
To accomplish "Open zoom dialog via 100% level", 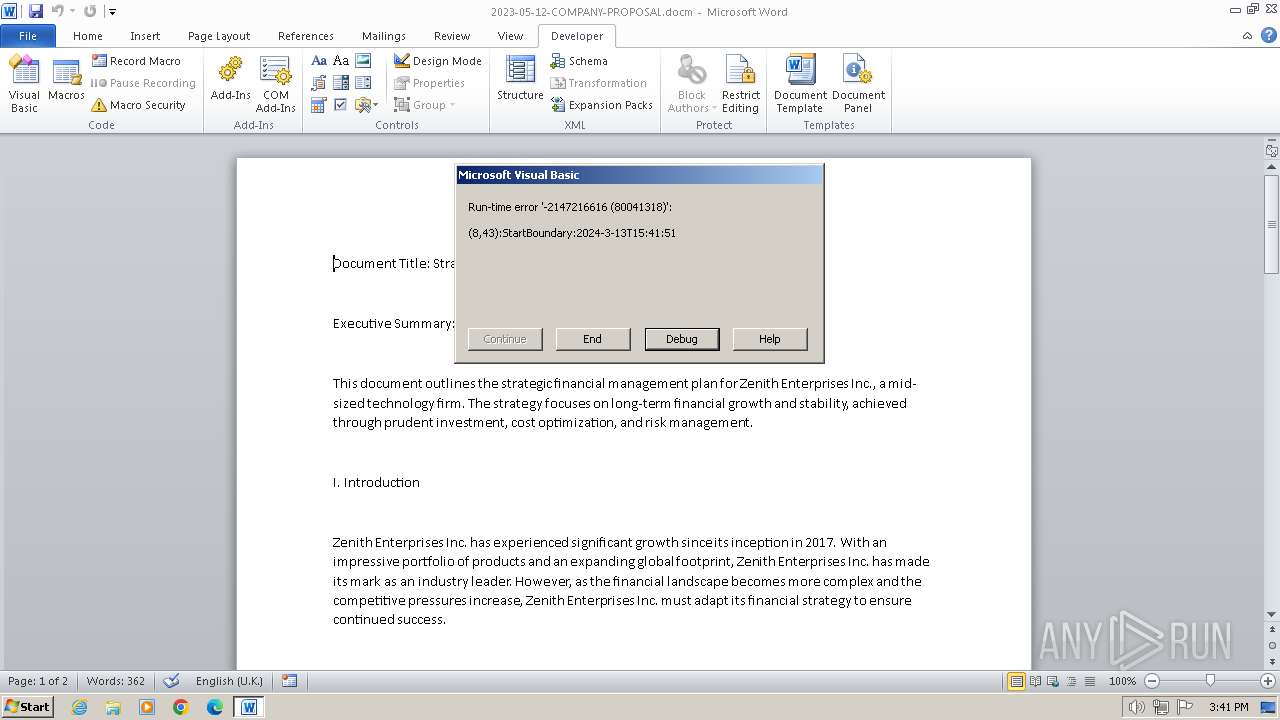I will point(1122,681).
